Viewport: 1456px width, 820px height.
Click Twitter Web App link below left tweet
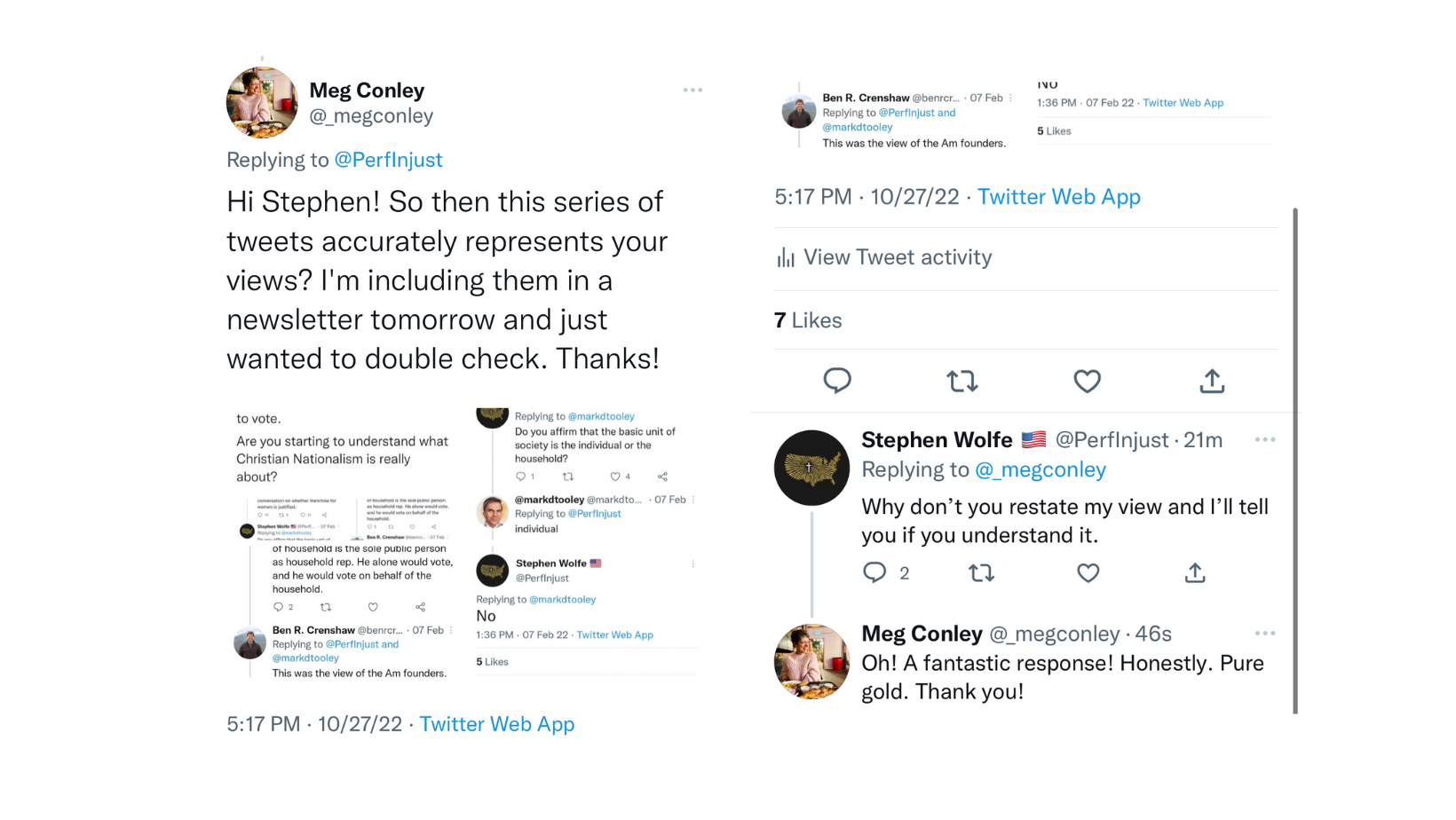tap(497, 724)
